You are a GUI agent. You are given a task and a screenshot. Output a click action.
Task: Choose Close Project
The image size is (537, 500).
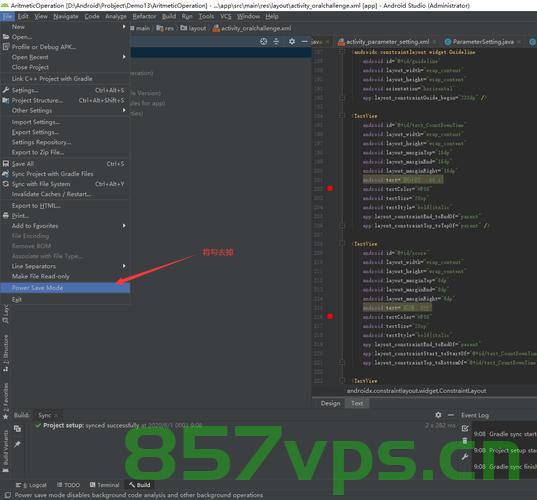65,67
